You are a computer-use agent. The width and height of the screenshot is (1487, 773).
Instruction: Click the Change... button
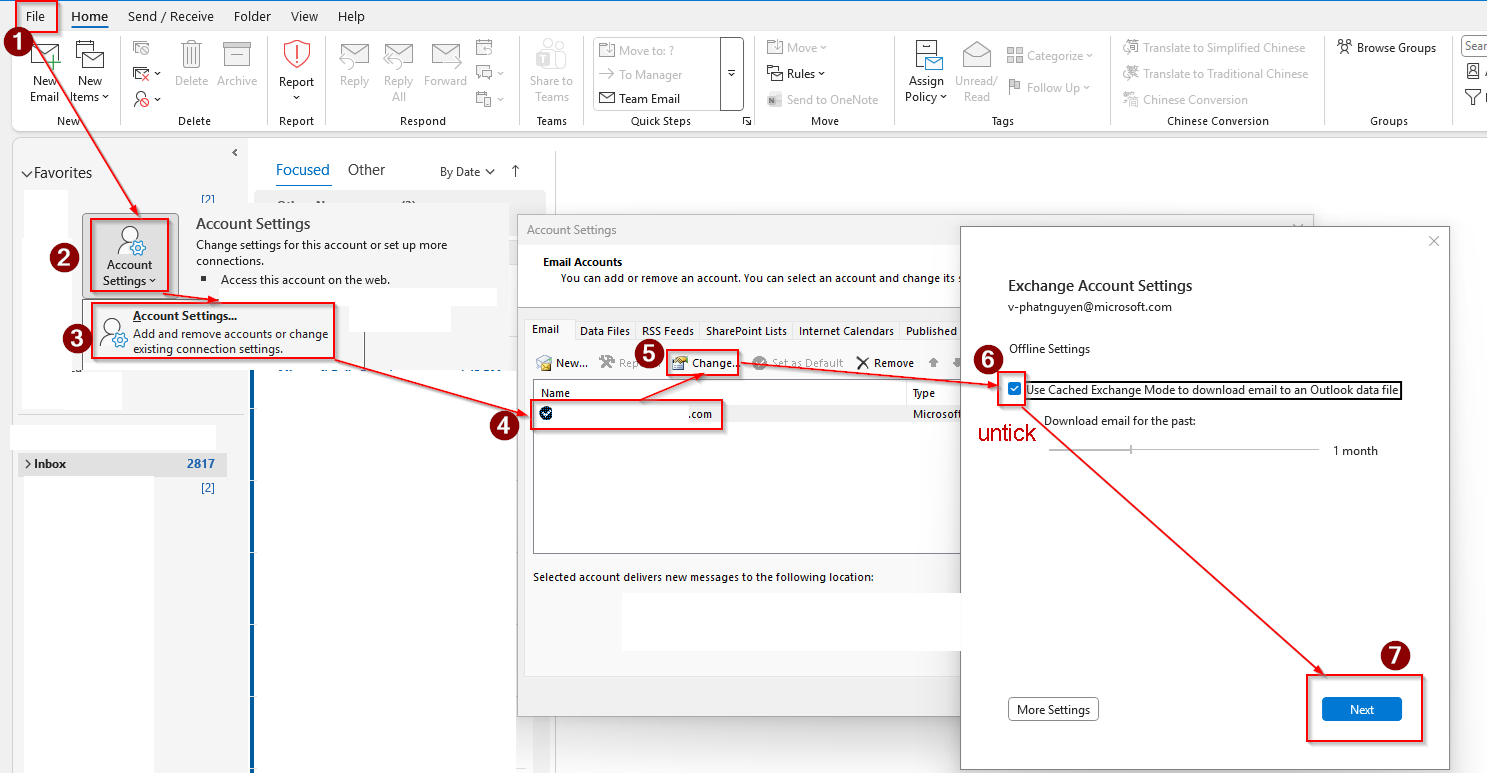[704, 363]
